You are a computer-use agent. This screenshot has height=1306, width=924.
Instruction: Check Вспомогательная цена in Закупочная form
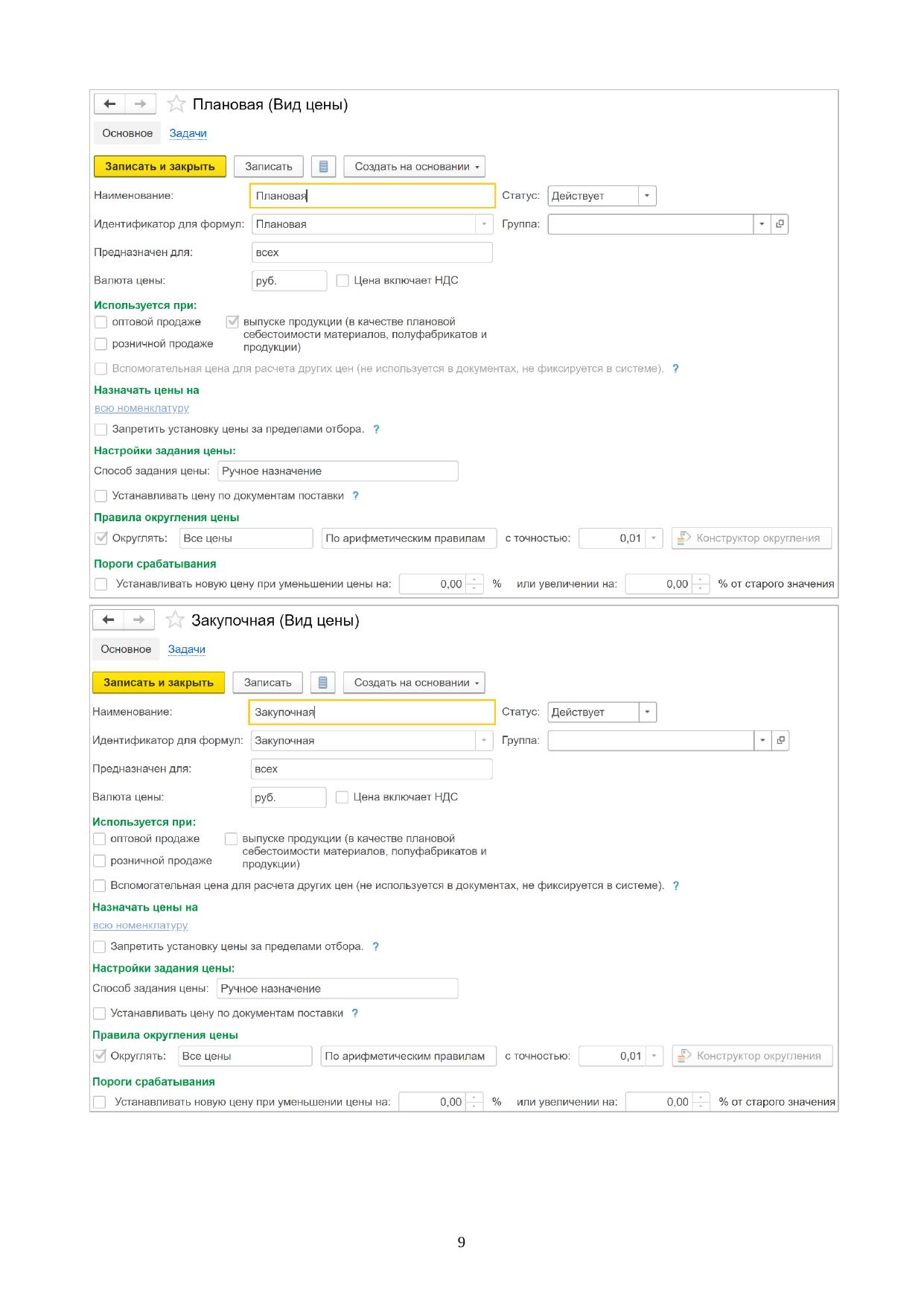pyautogui.click(x=99, y=886)
